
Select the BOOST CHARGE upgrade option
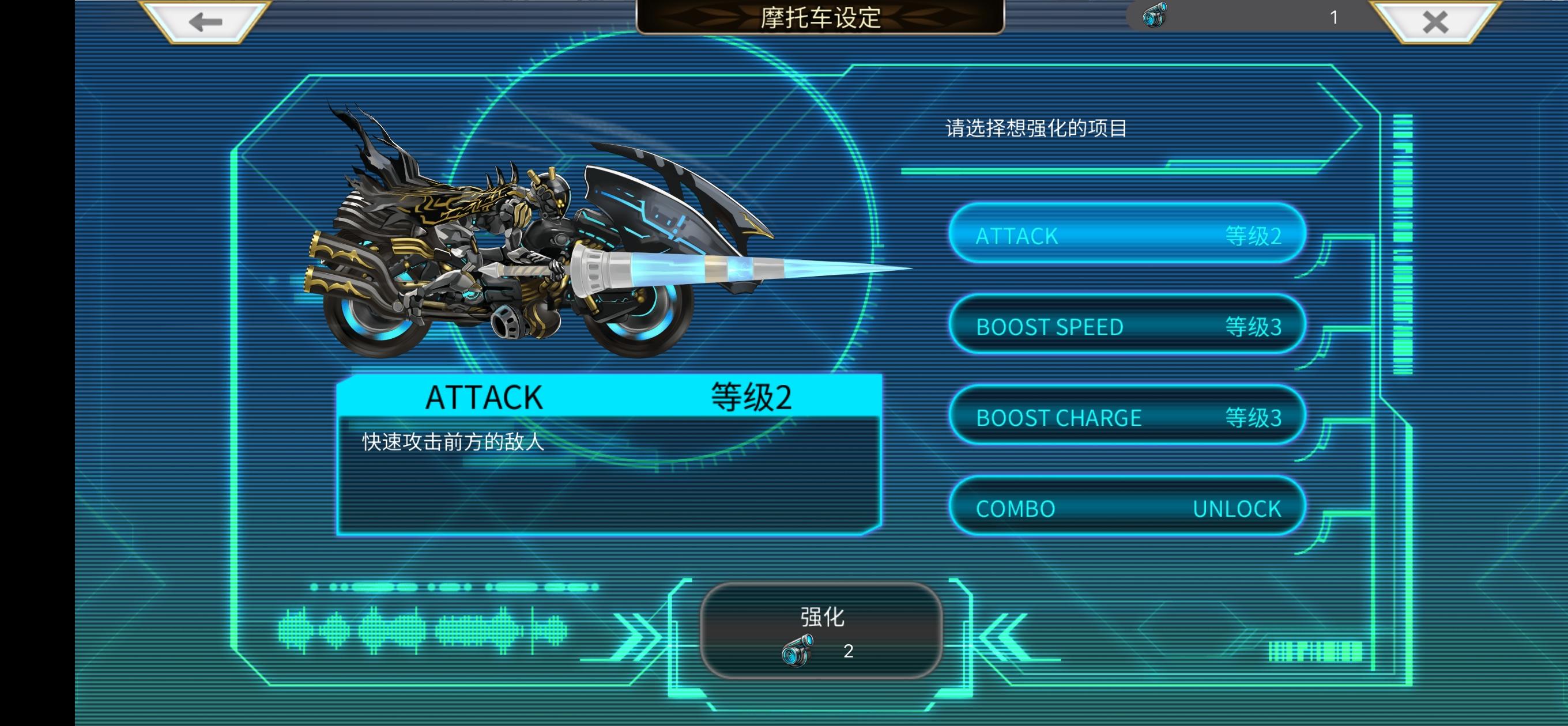click(1128, 415)
